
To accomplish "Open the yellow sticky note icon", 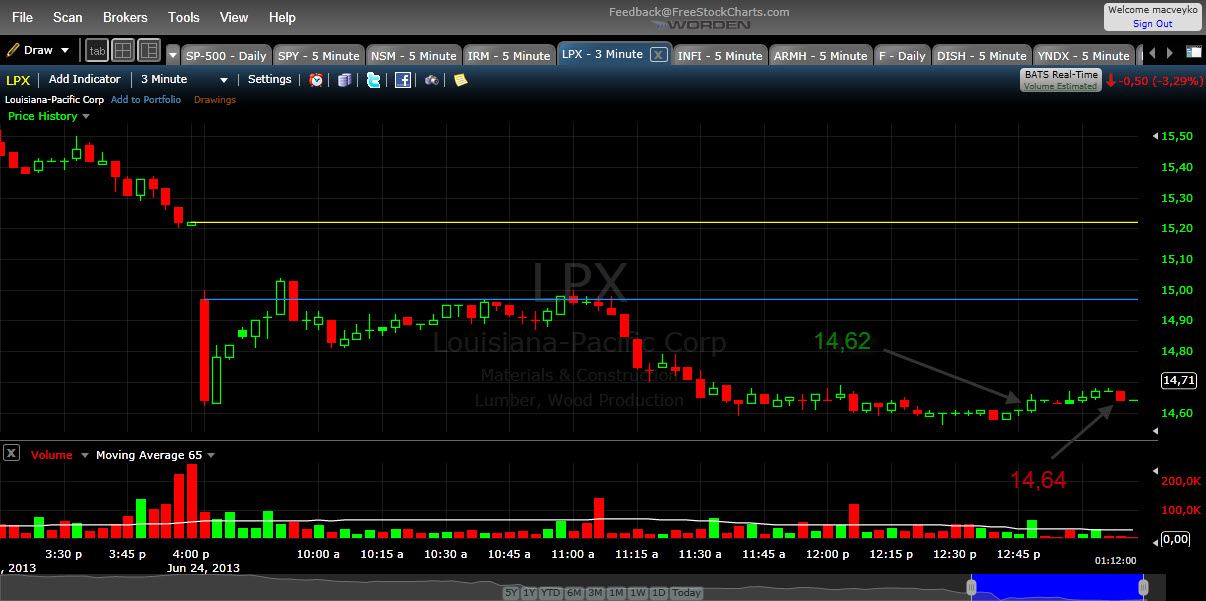I will tap(460, 80).
